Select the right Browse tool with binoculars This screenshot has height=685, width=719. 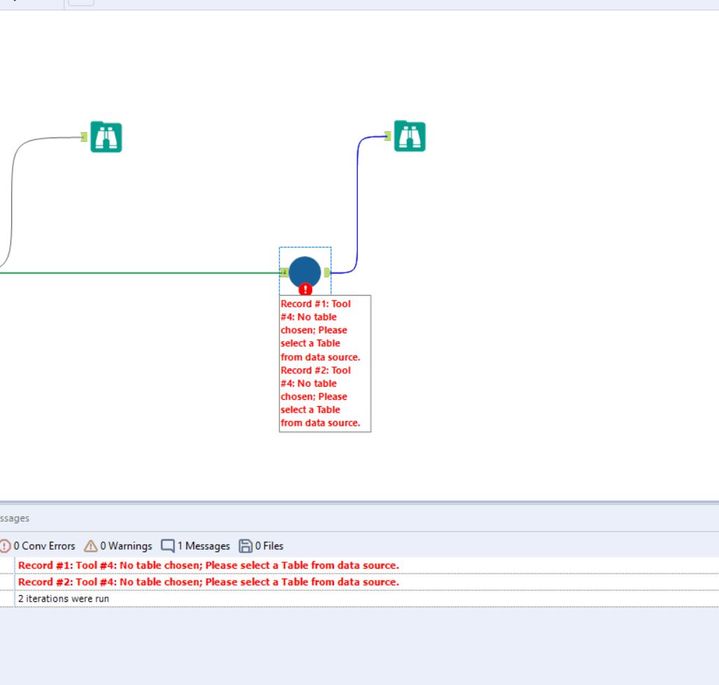tap(409, 136)
